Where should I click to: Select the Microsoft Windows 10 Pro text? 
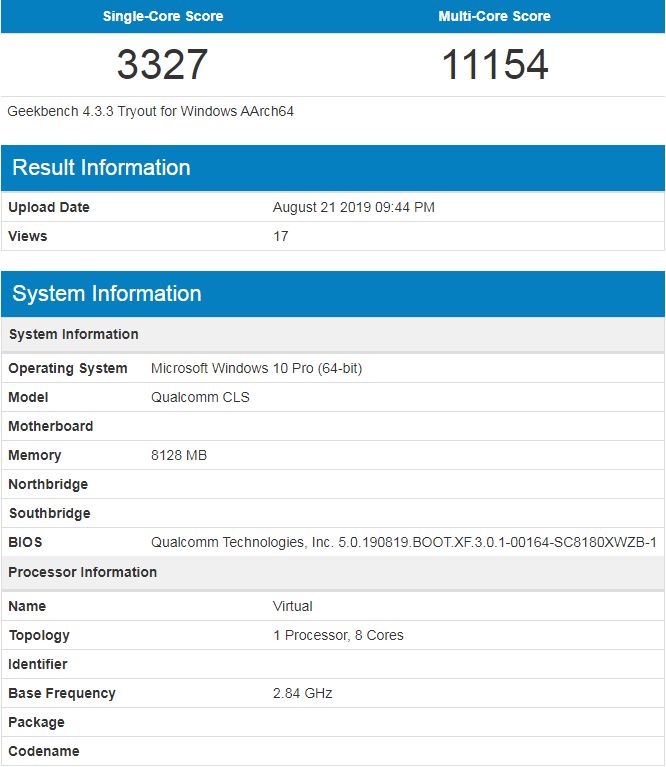pyautogui.click(x=256, y=368)
